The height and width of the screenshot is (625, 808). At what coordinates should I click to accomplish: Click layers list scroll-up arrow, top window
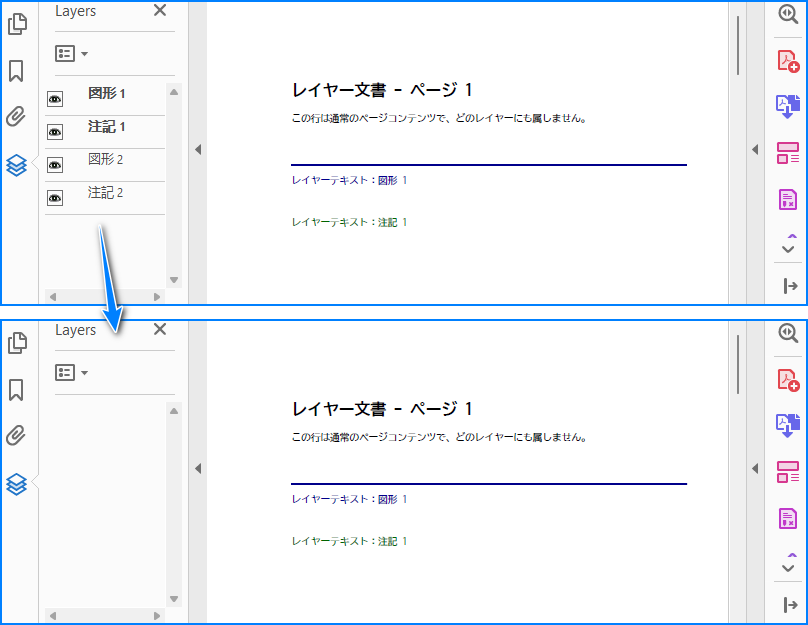click(x=174, y=92)
